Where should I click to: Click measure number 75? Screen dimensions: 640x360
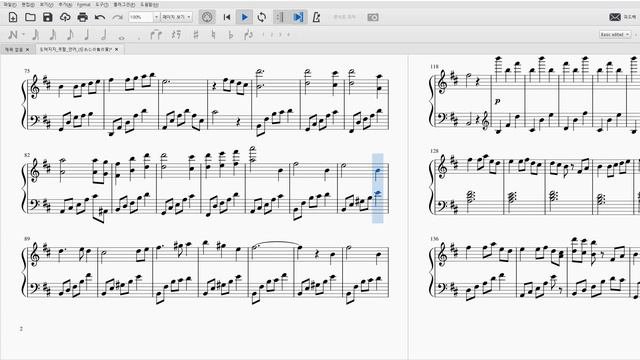click(27, 71)
